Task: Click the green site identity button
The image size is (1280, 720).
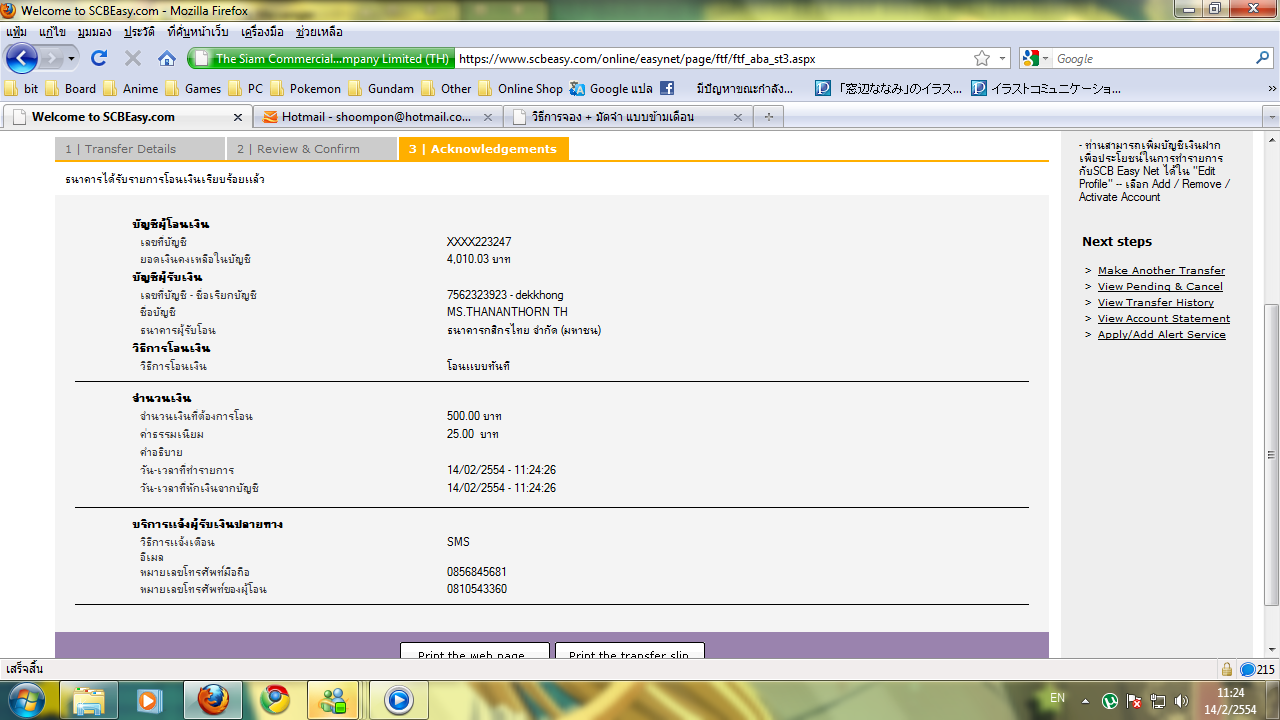Action: (x=321, y=59)
